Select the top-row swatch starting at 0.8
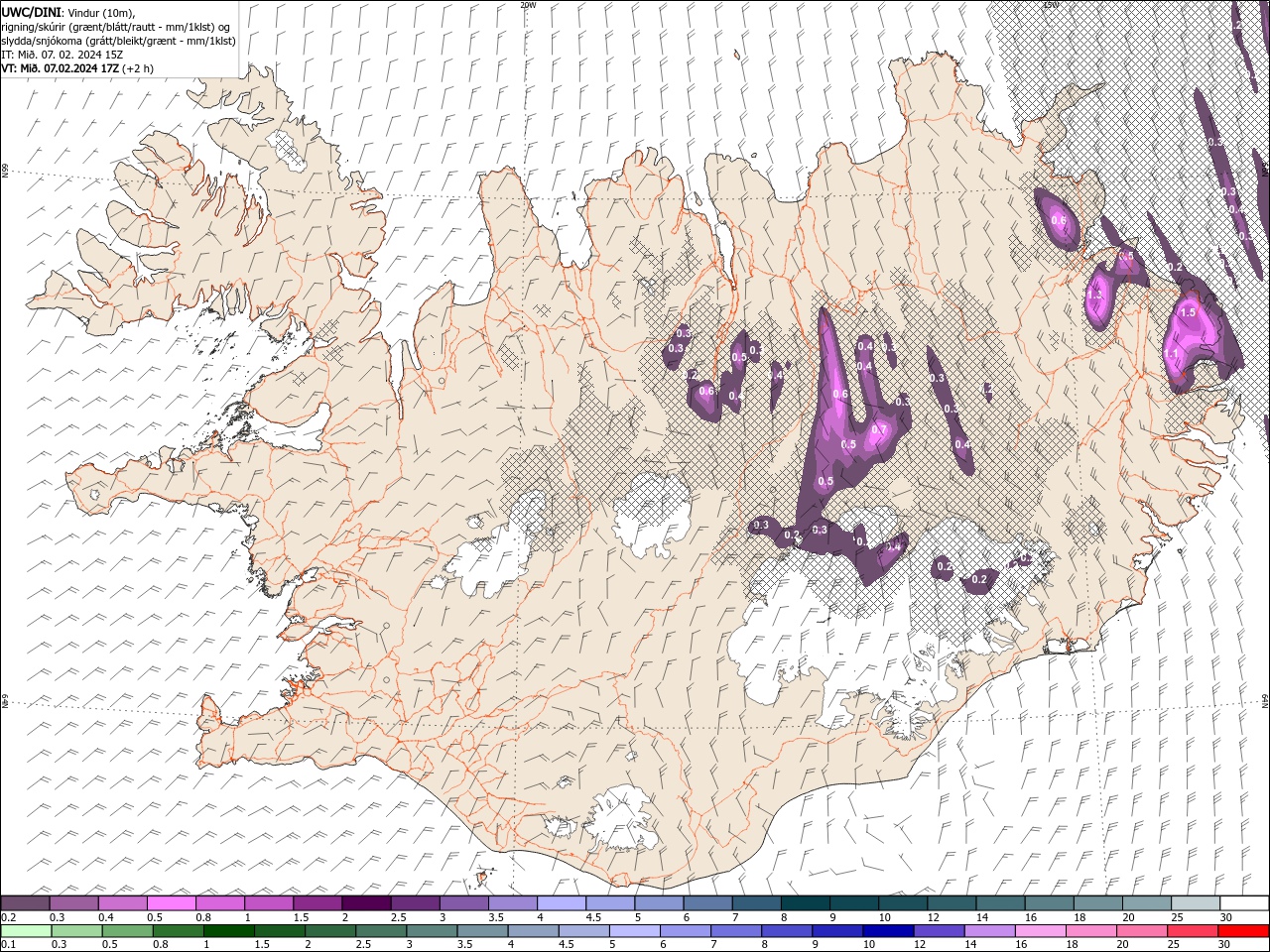 [219, 903]
